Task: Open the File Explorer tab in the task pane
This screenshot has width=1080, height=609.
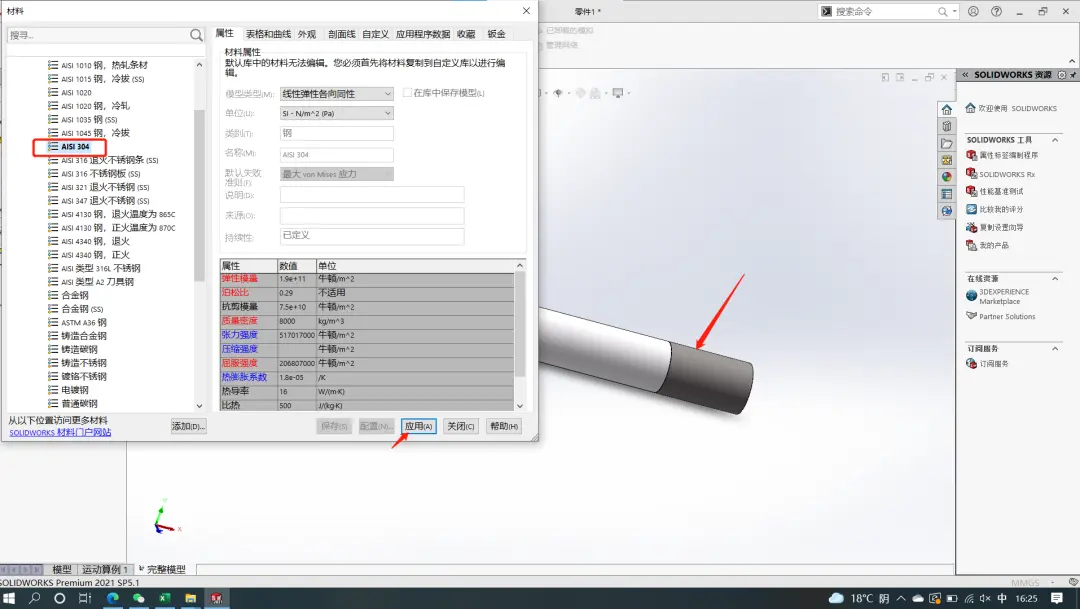Action: coord(947,143)
